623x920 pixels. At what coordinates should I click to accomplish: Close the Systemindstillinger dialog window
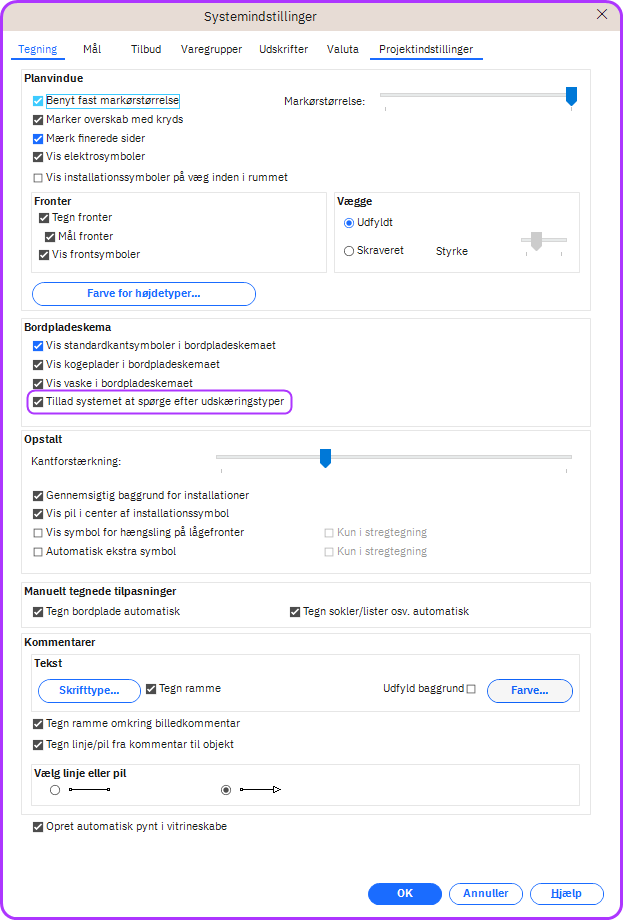coord(602,15)
